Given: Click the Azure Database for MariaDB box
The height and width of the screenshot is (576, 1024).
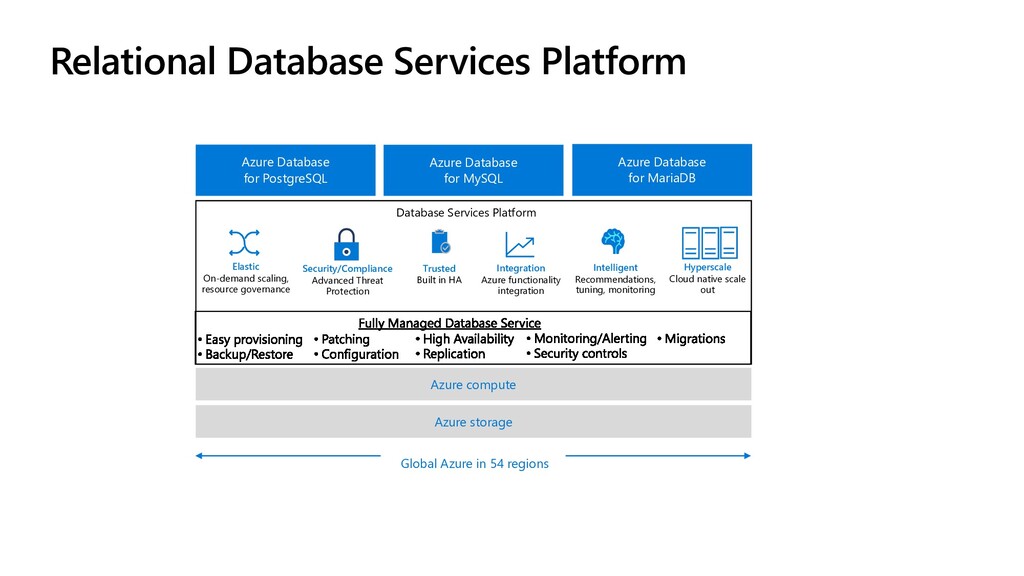Looking at the screenshot, I should (x=662, y=170).
